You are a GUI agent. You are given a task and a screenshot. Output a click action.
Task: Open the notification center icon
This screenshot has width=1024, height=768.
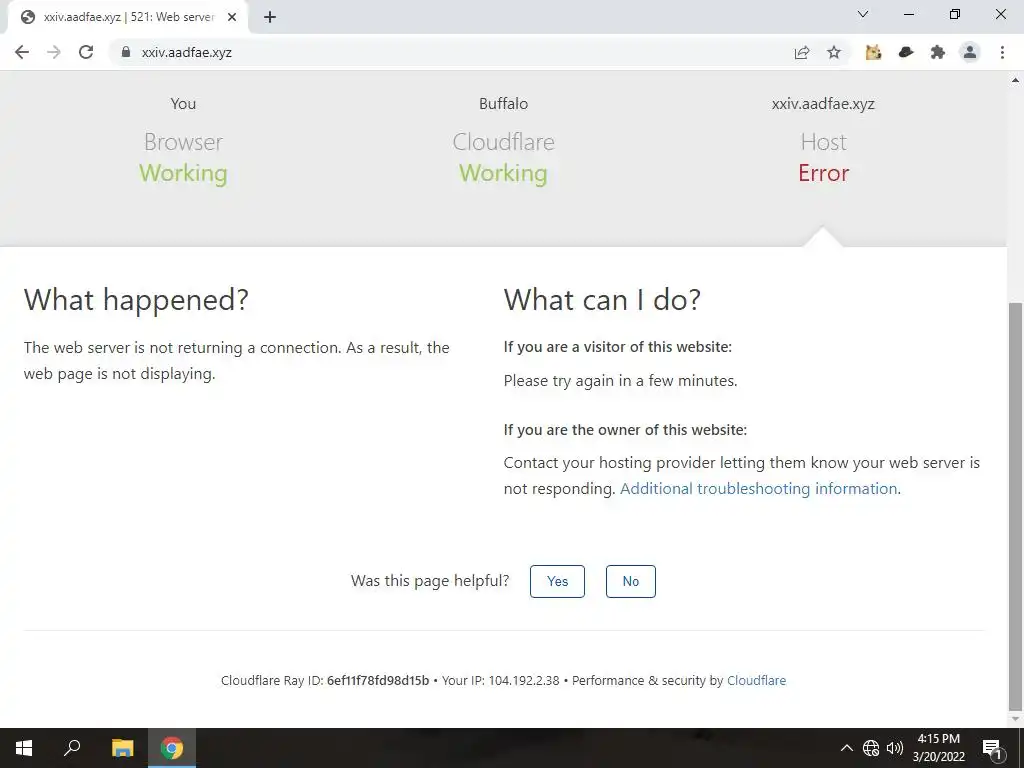(992, 748)
